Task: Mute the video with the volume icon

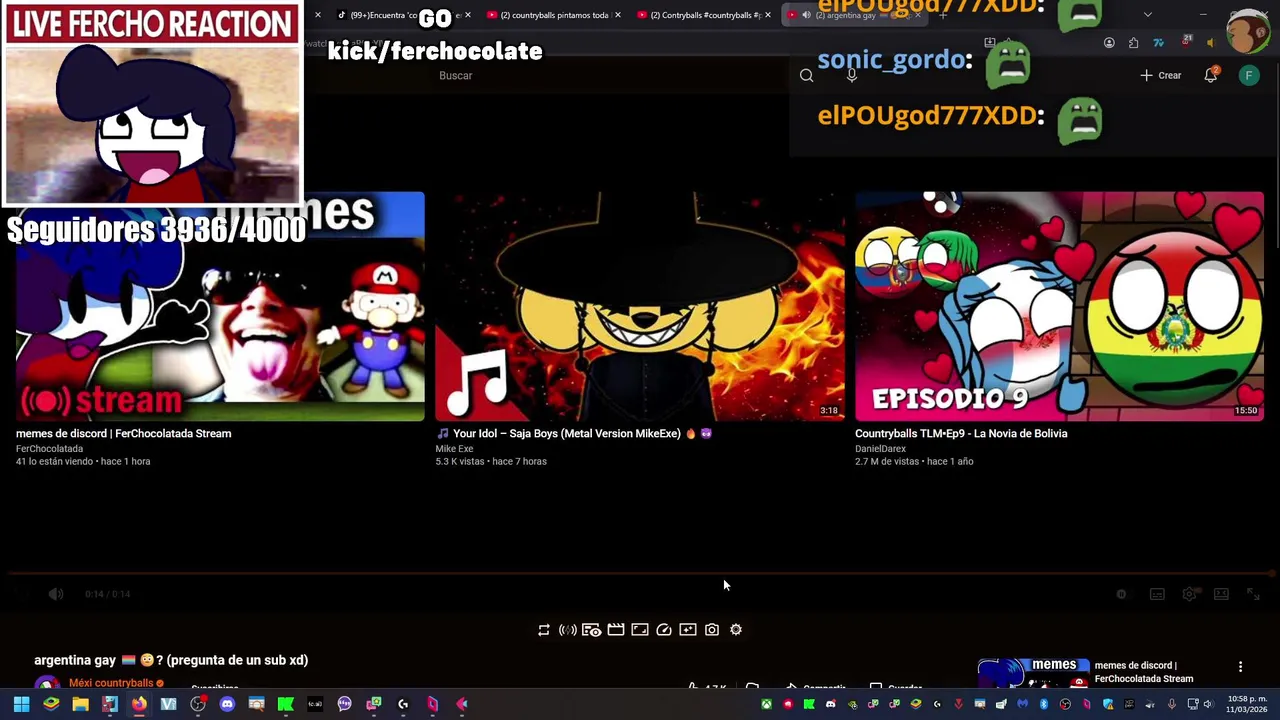Action: [56, 594]
